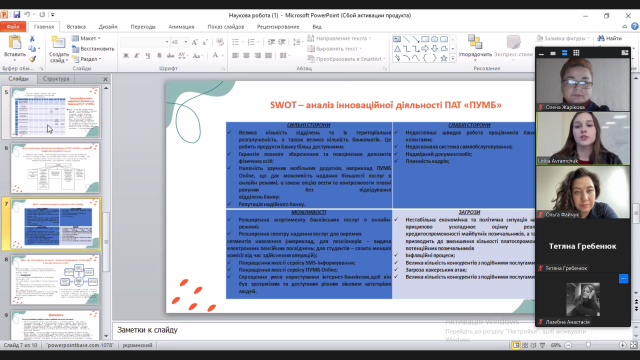This screenshot has height=360, width=640.
Task: Open the font name combo box
Action: tap(145, 42)
